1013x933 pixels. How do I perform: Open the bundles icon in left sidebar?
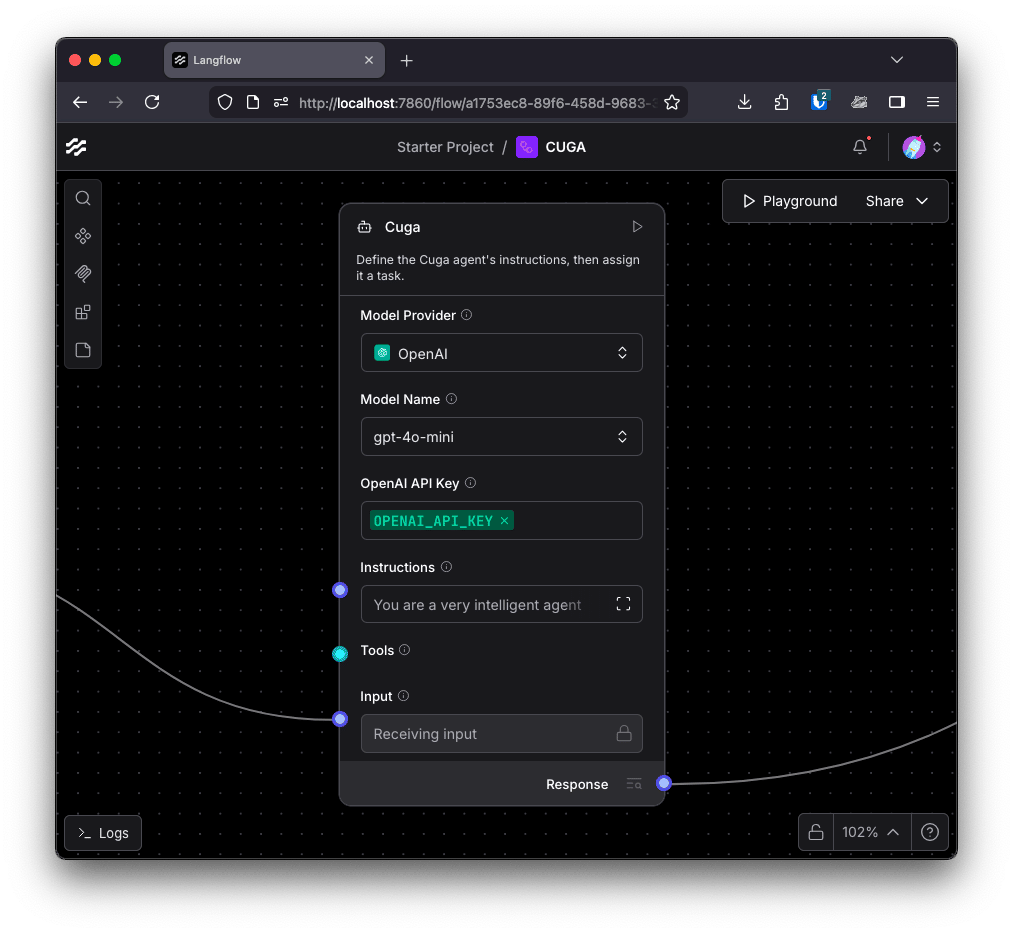coord(83,312)
